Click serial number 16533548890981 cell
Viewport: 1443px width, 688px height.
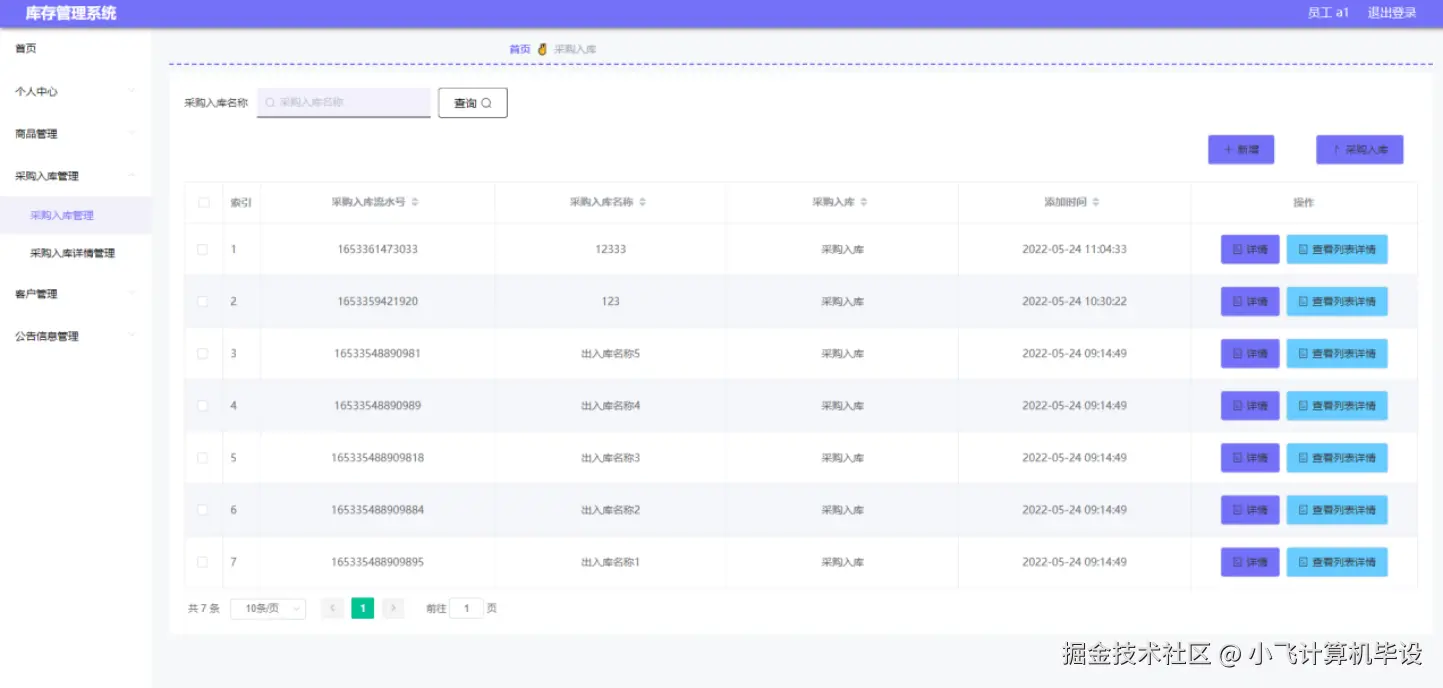click(378, 353)
